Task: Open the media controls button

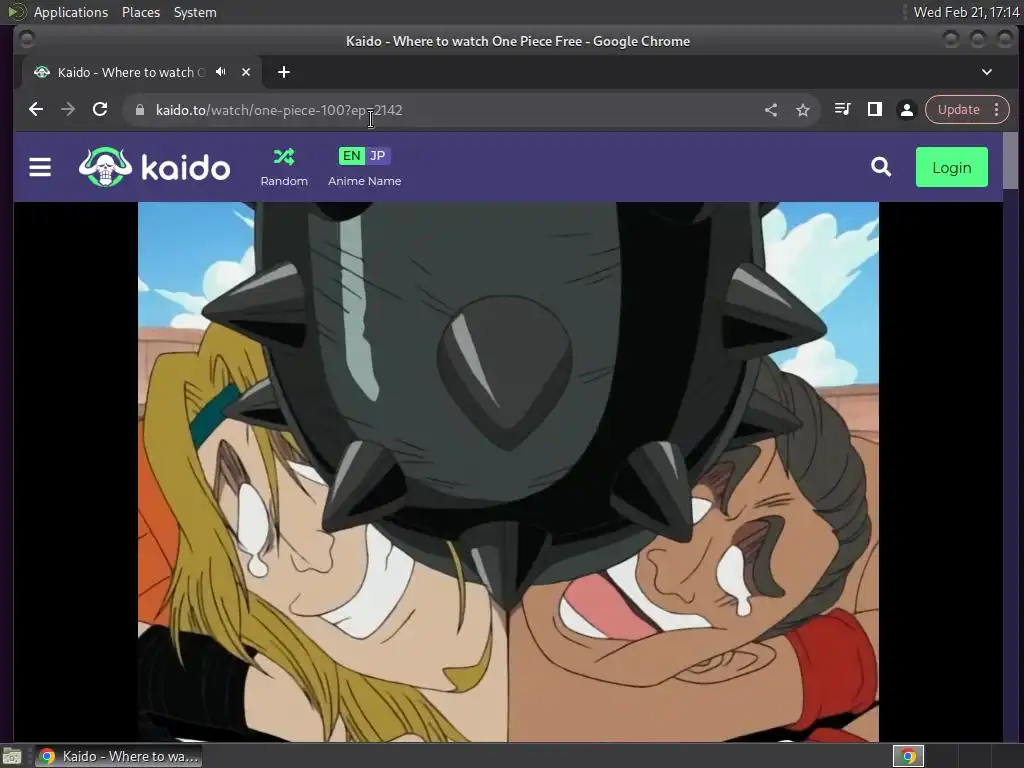Action: pos(842,110)
